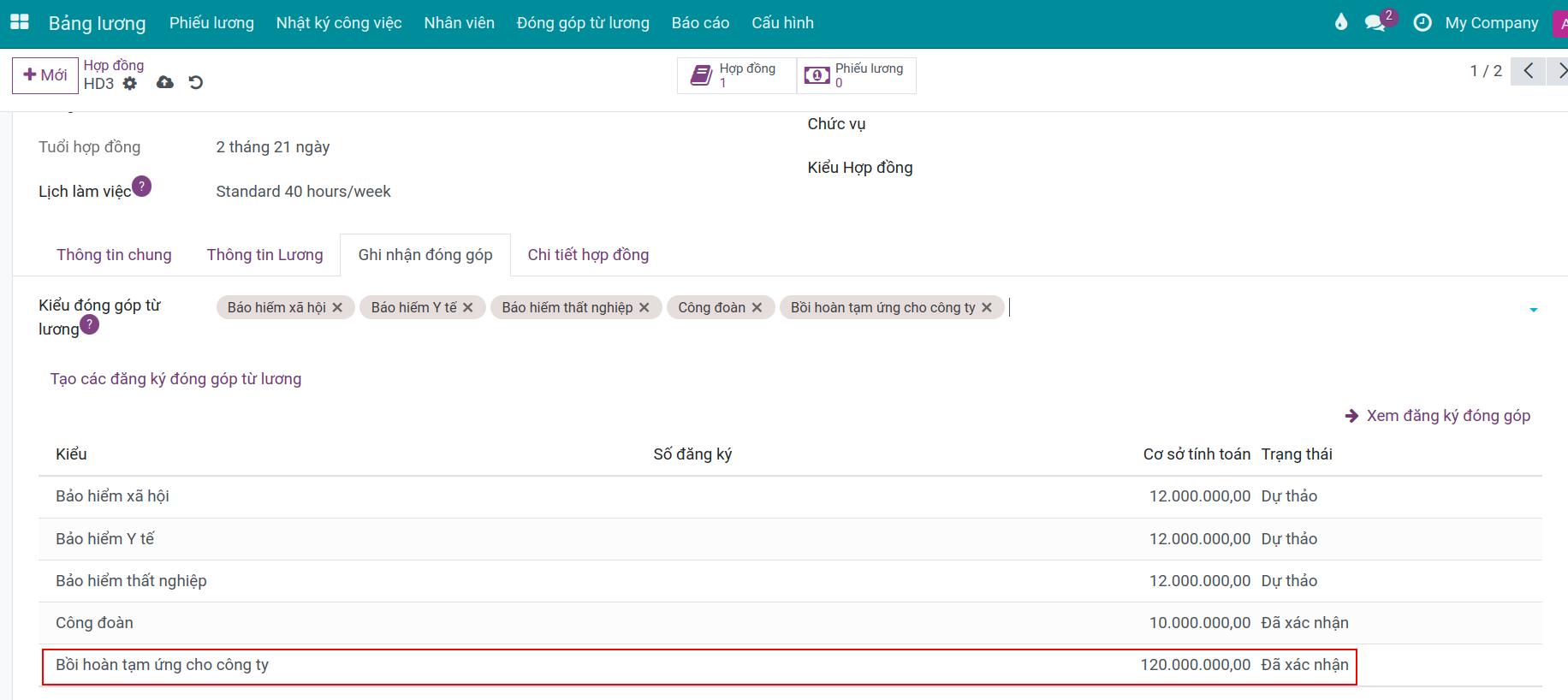This screenshot has width=1568, height=700.
Task: Remove the Bảo hiểm xã hội tag
Action: point(337,307)
